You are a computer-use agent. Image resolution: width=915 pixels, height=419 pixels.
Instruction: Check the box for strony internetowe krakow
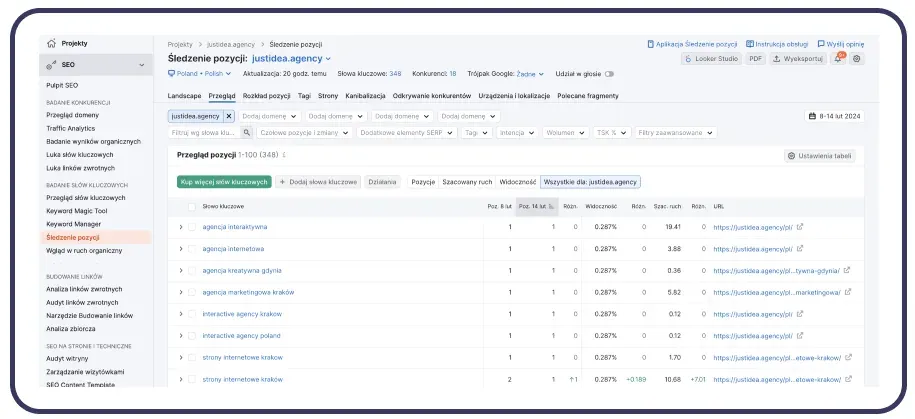click(x=191, y=358)
